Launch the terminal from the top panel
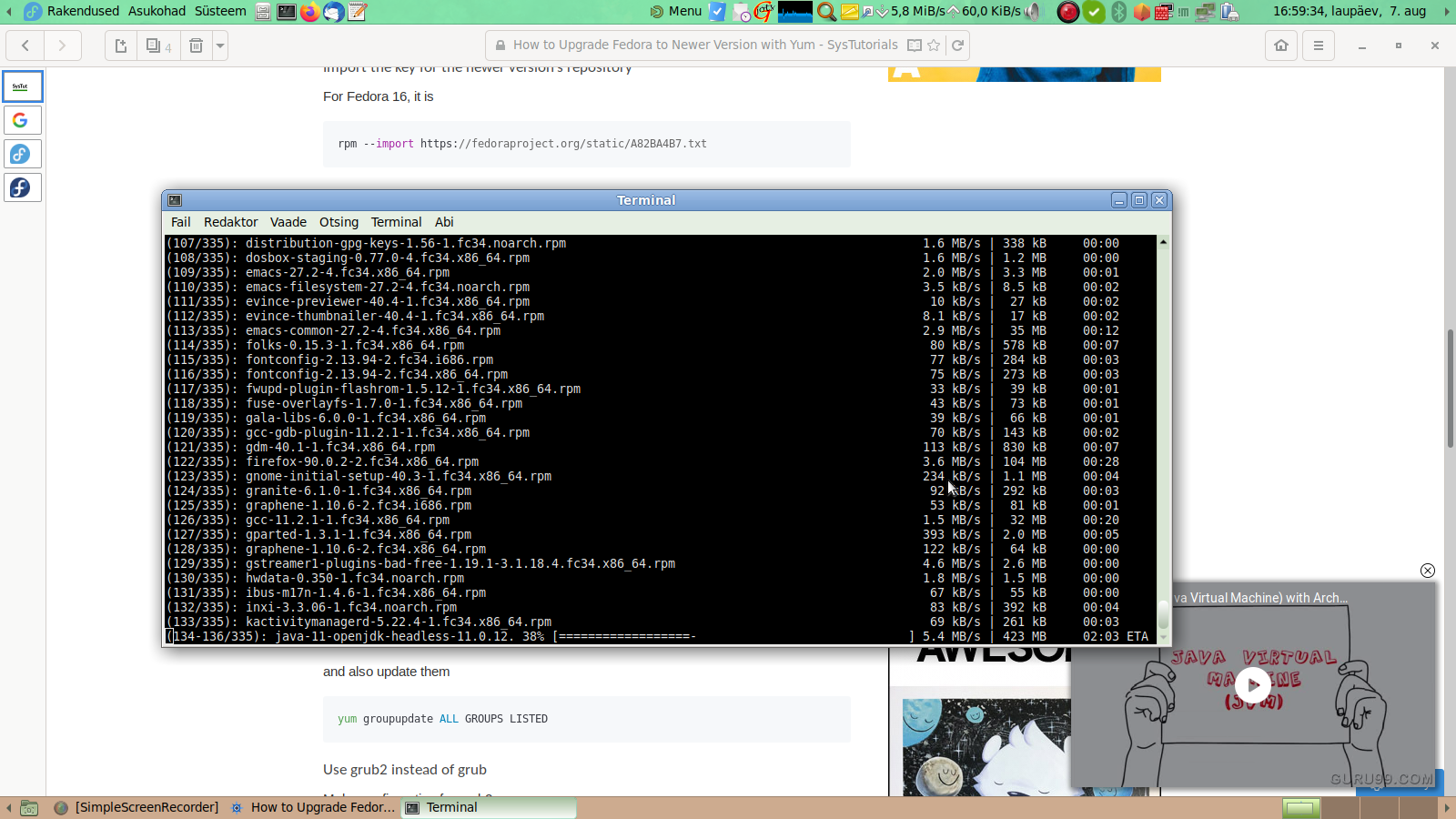 click(287, 12)
